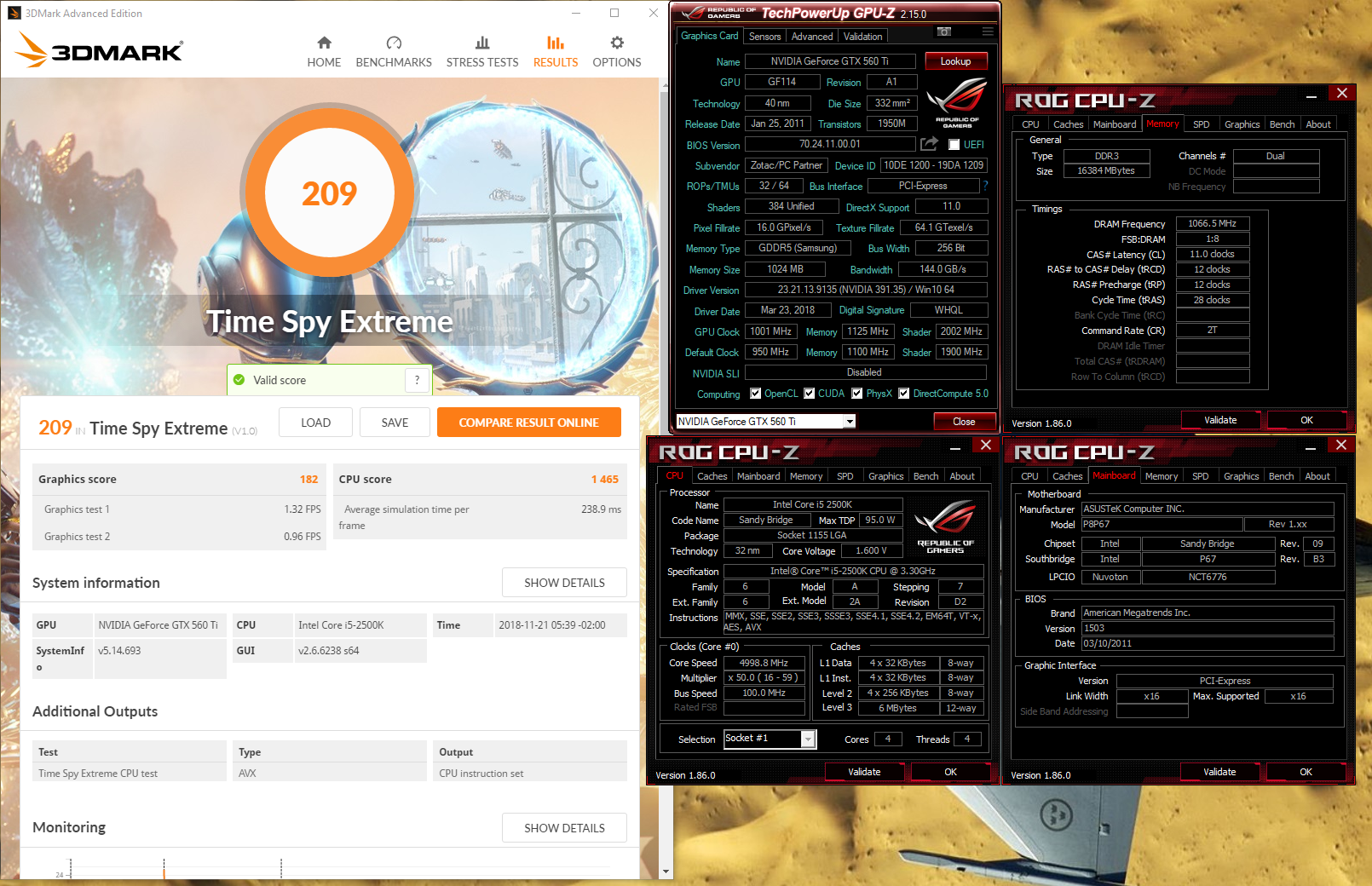This screenshot has width=1372, height=886.
Task: Click COMPARE RESULT ONLINE button
Action: [x=528, y=423]
